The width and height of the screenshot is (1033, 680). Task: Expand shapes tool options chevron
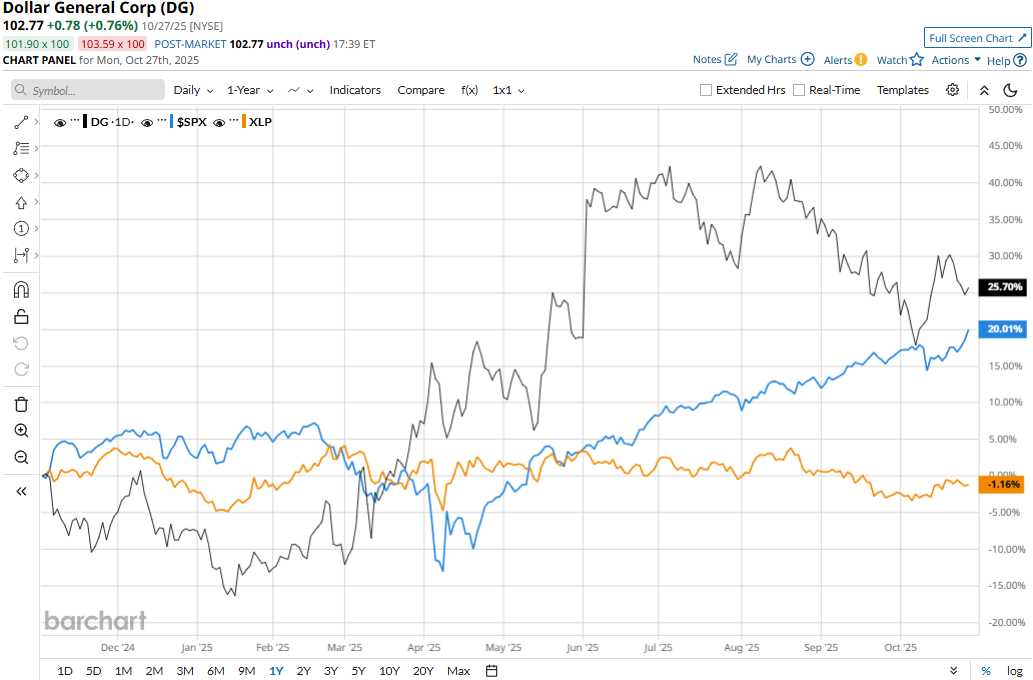[36, 175]
